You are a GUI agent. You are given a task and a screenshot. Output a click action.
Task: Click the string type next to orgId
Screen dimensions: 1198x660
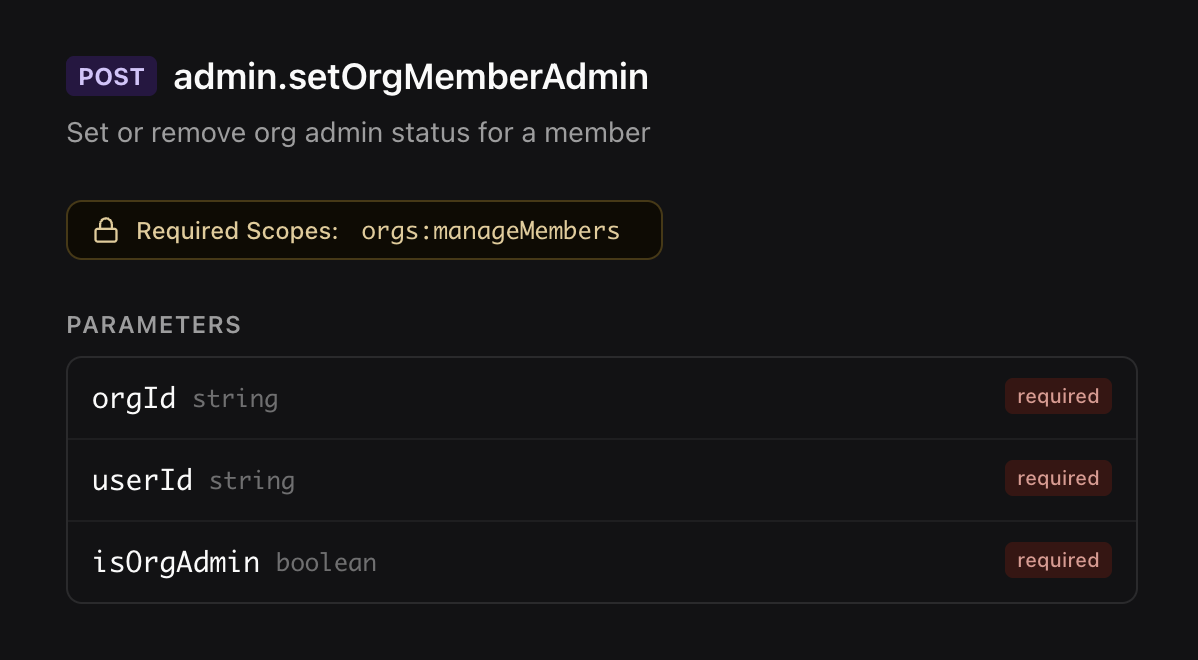click(x=235, y=399)
